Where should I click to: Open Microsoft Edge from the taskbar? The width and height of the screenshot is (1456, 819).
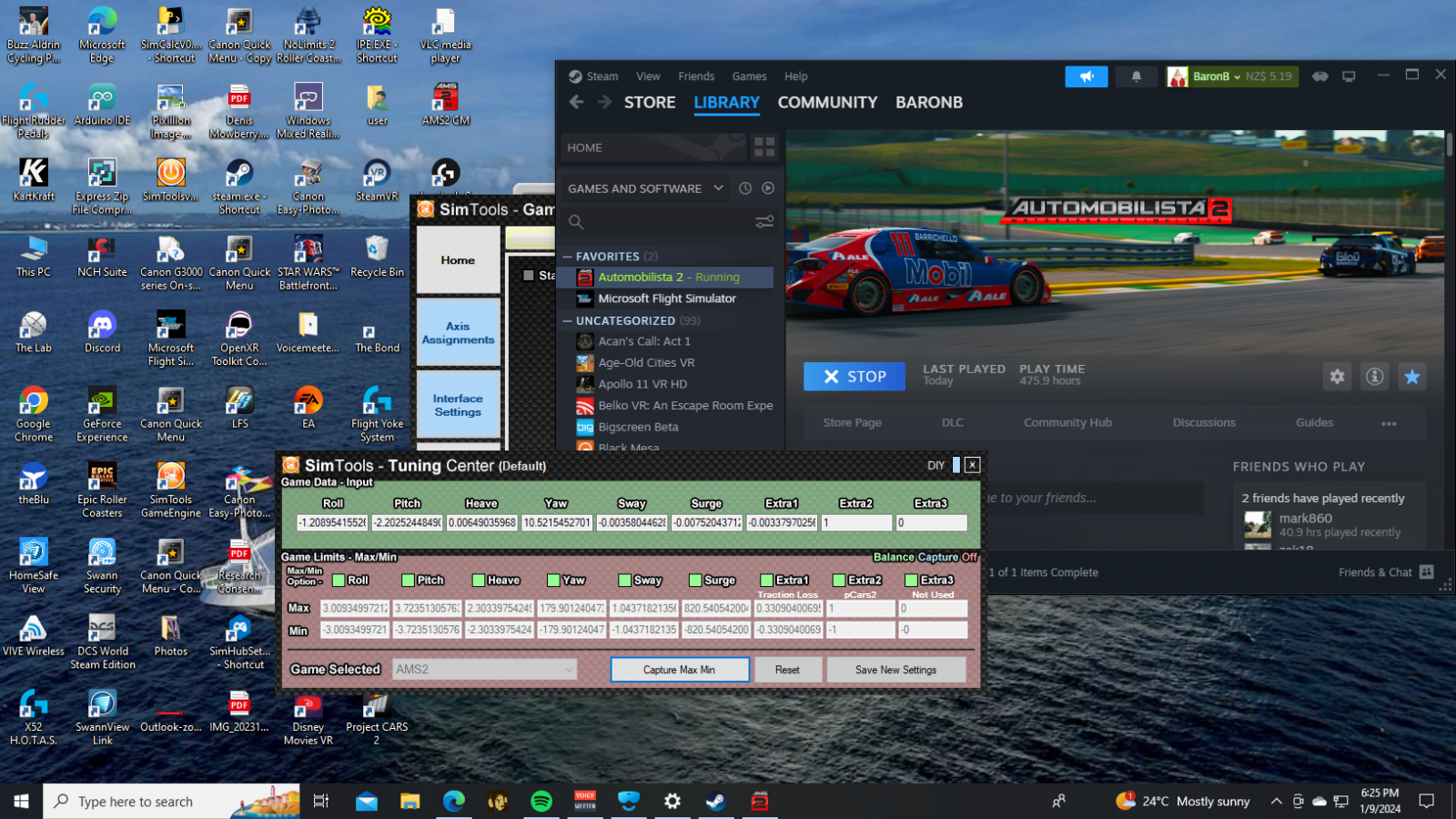click(x=454, y=801)
